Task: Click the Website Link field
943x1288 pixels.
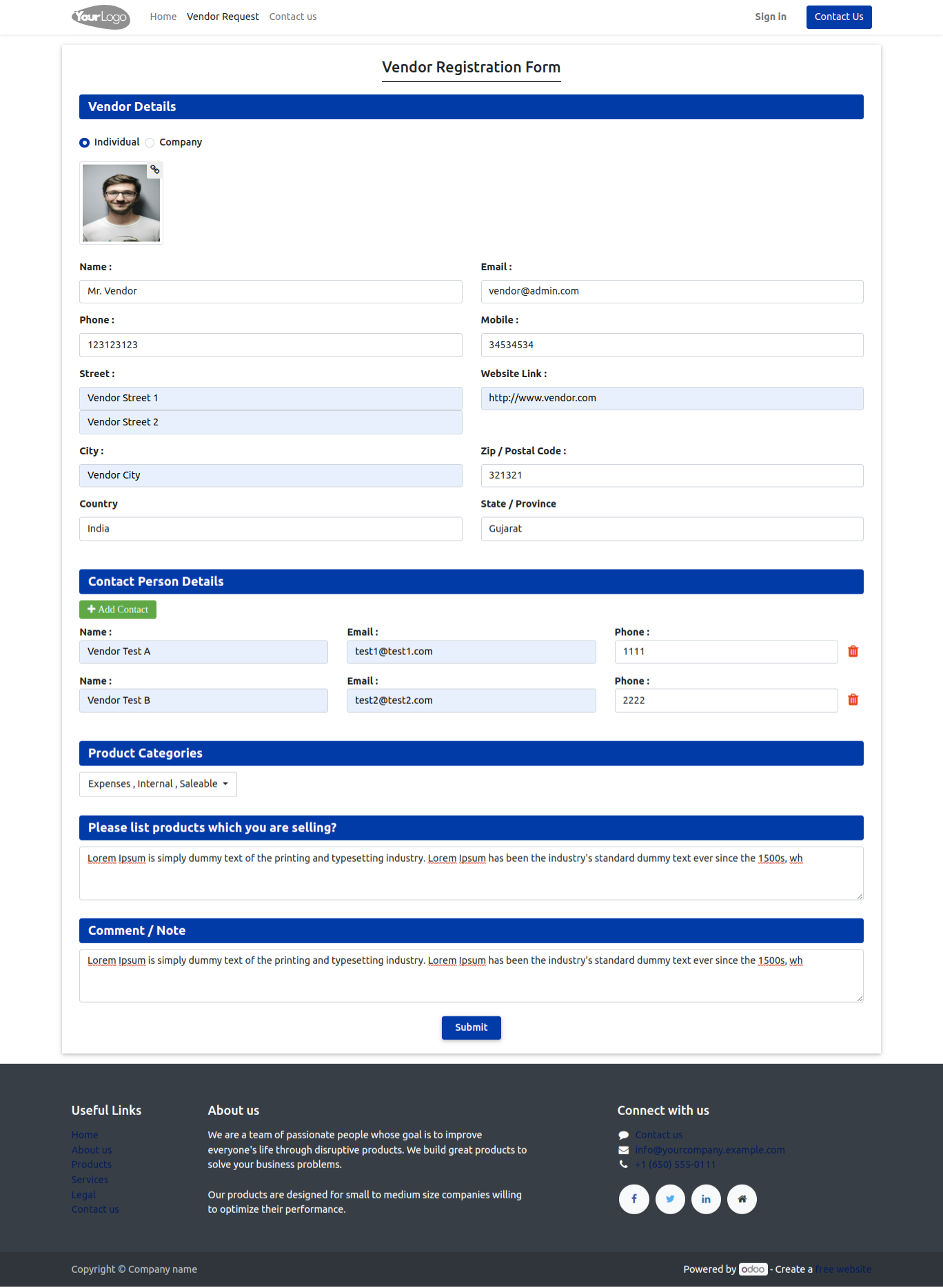Action: [x=672, y=399]
